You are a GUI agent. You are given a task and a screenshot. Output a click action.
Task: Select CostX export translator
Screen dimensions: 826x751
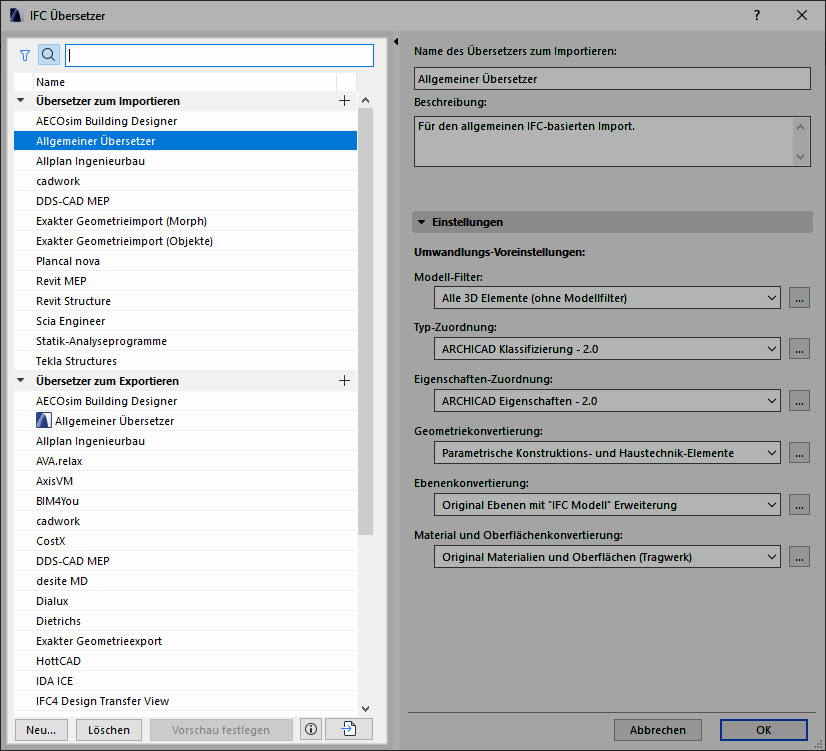click(185, 541)
